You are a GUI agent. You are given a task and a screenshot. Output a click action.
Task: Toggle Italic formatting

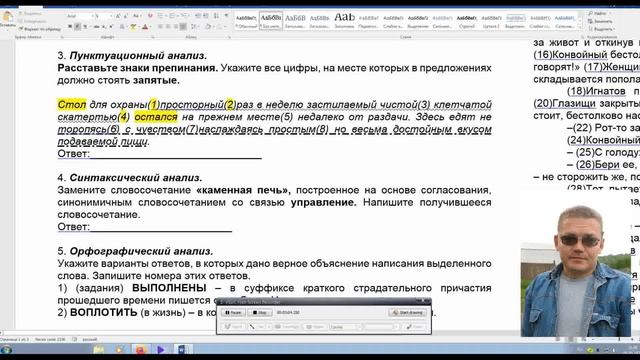(x=77, y=27)
